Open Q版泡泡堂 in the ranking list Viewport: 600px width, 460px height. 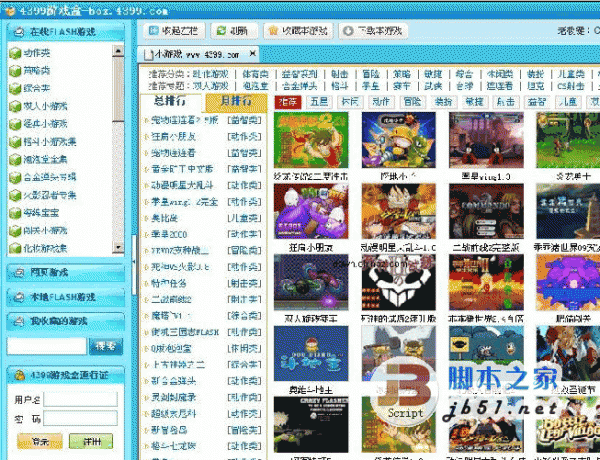coord(171,348)
